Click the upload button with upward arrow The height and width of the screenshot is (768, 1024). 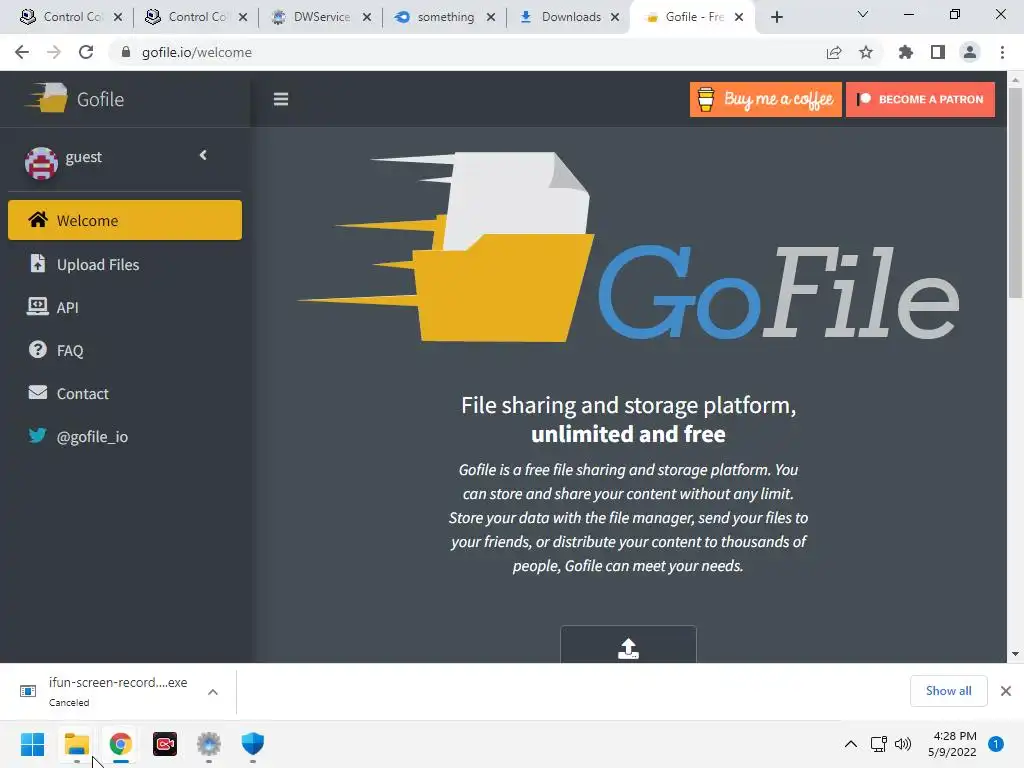tap(628, 645)
